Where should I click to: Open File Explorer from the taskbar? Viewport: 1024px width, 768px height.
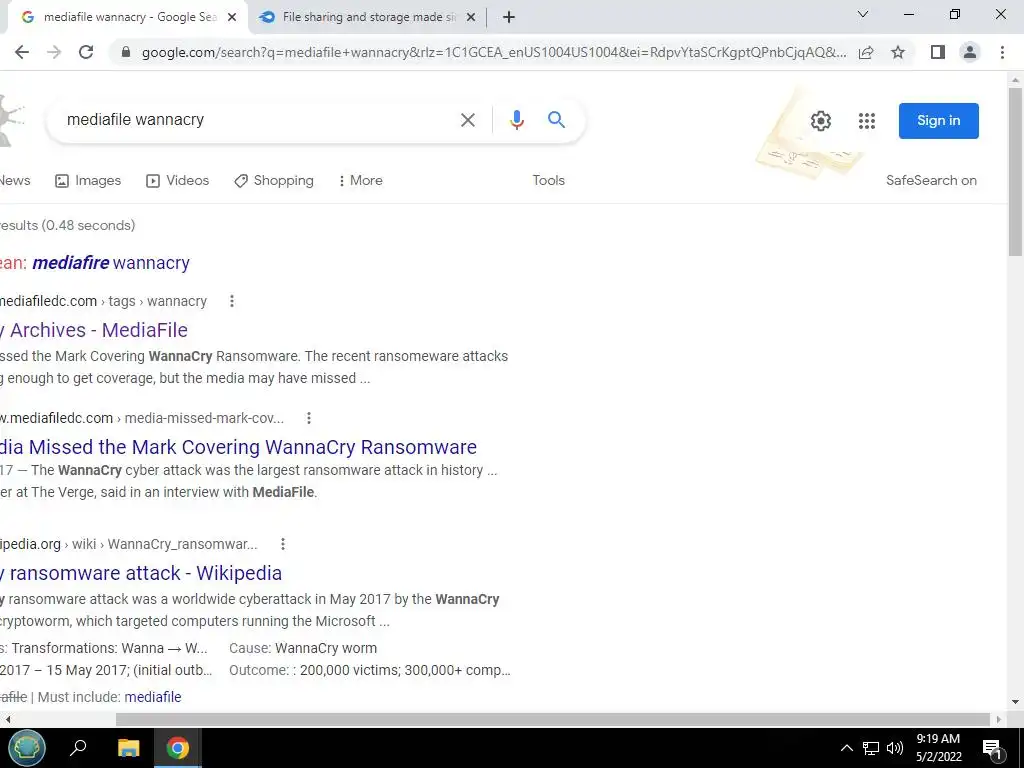(x=129, y=748)
